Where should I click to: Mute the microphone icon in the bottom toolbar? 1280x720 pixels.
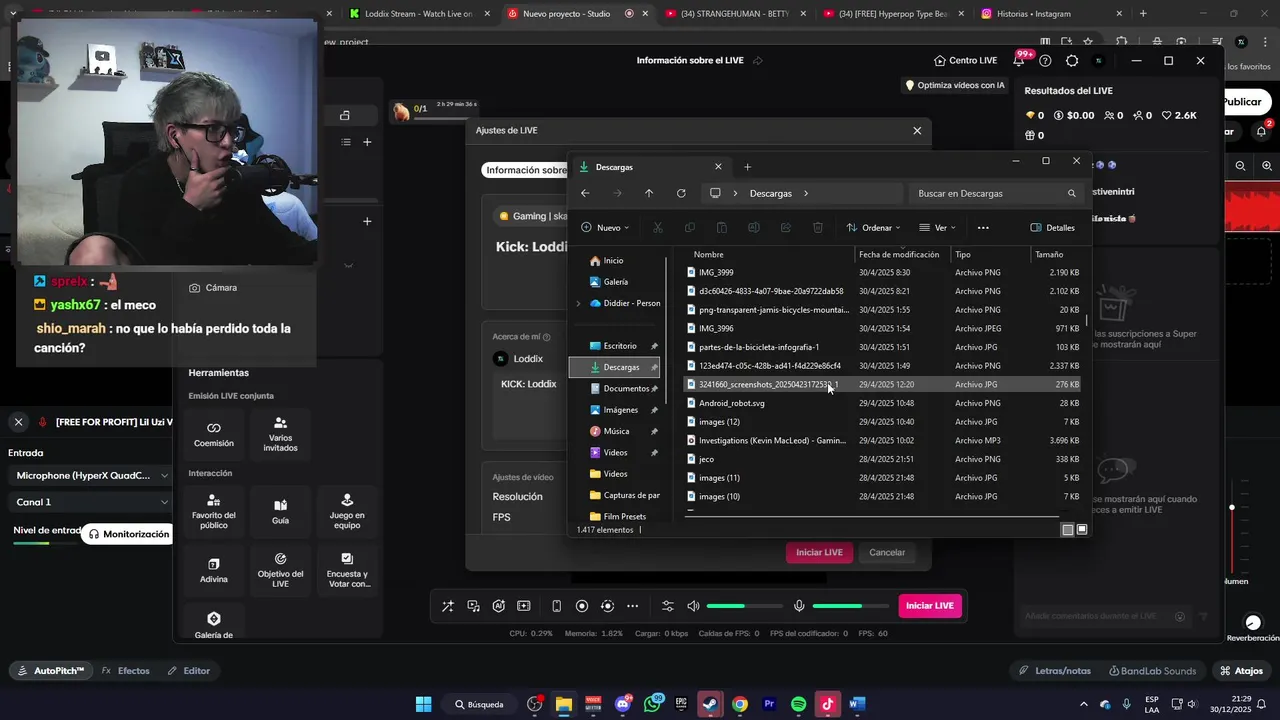click(799, 606)
